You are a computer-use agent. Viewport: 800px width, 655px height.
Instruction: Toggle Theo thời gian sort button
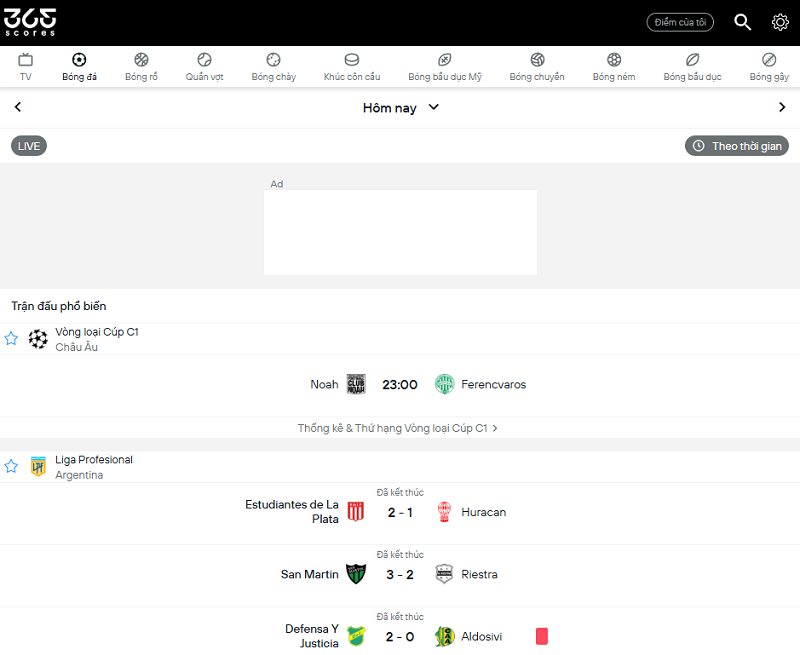pos(737,146)
